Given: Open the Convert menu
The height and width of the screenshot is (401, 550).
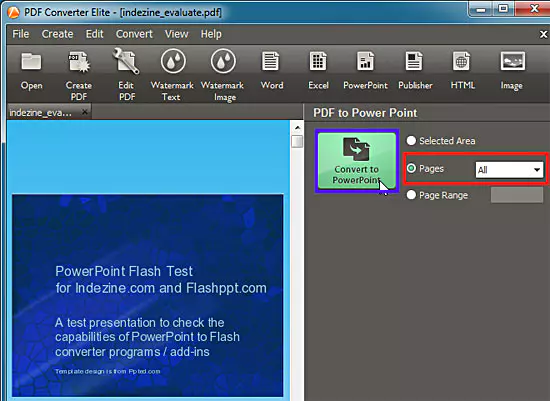Looking at the screenshot, I should (x=134, y=34).
